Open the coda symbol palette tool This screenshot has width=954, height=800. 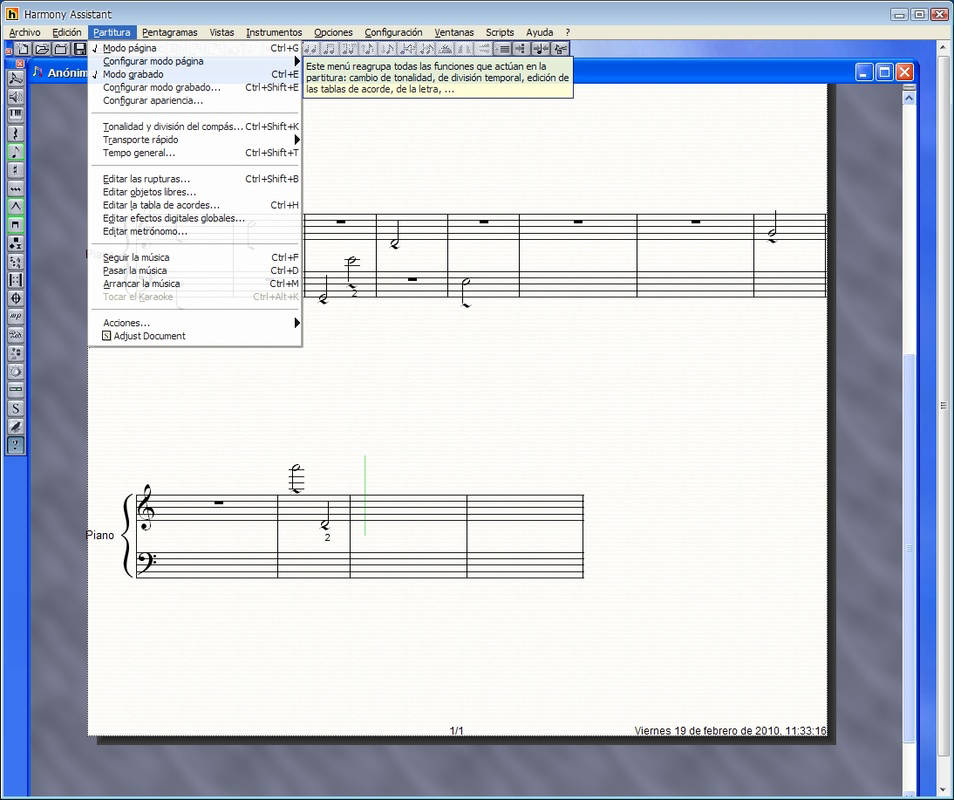pos(16,298)
